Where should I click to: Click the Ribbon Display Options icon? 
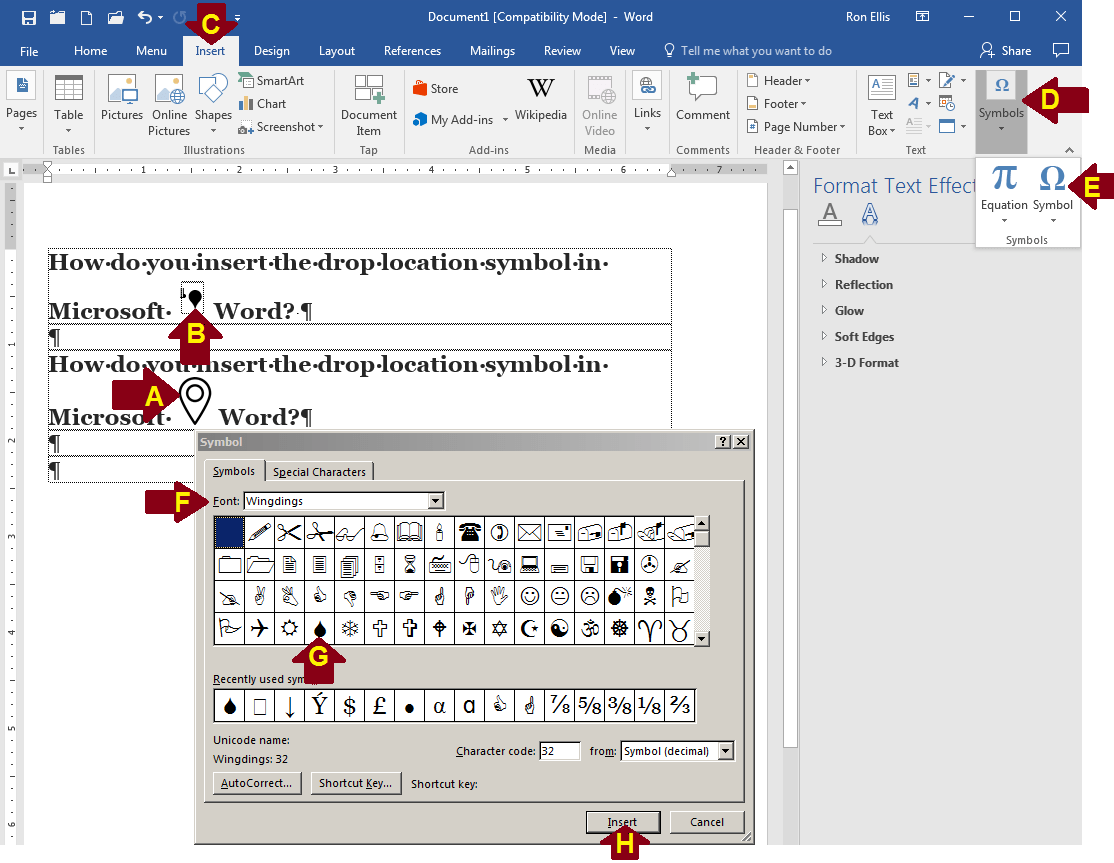click(922, 16)
